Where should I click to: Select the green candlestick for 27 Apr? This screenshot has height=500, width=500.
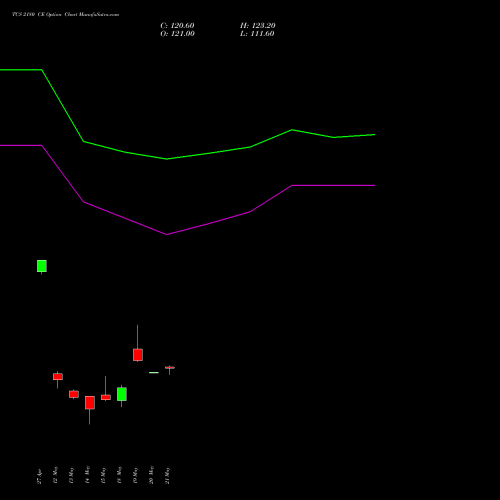pyautogui.click(x=42, y=266)
